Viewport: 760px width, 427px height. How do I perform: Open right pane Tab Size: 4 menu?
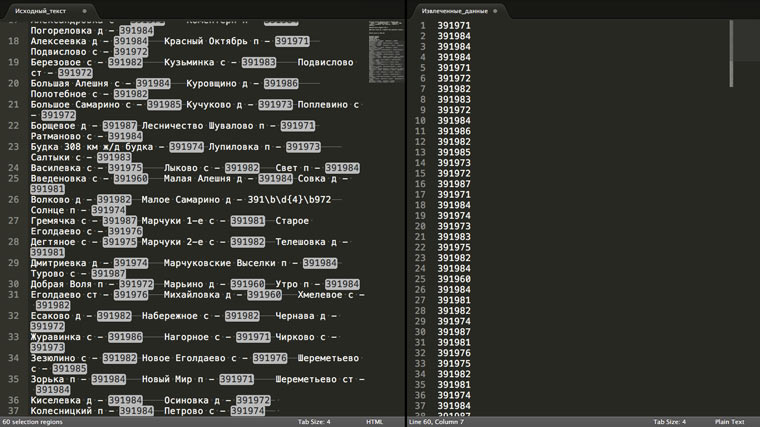[670, 422]
